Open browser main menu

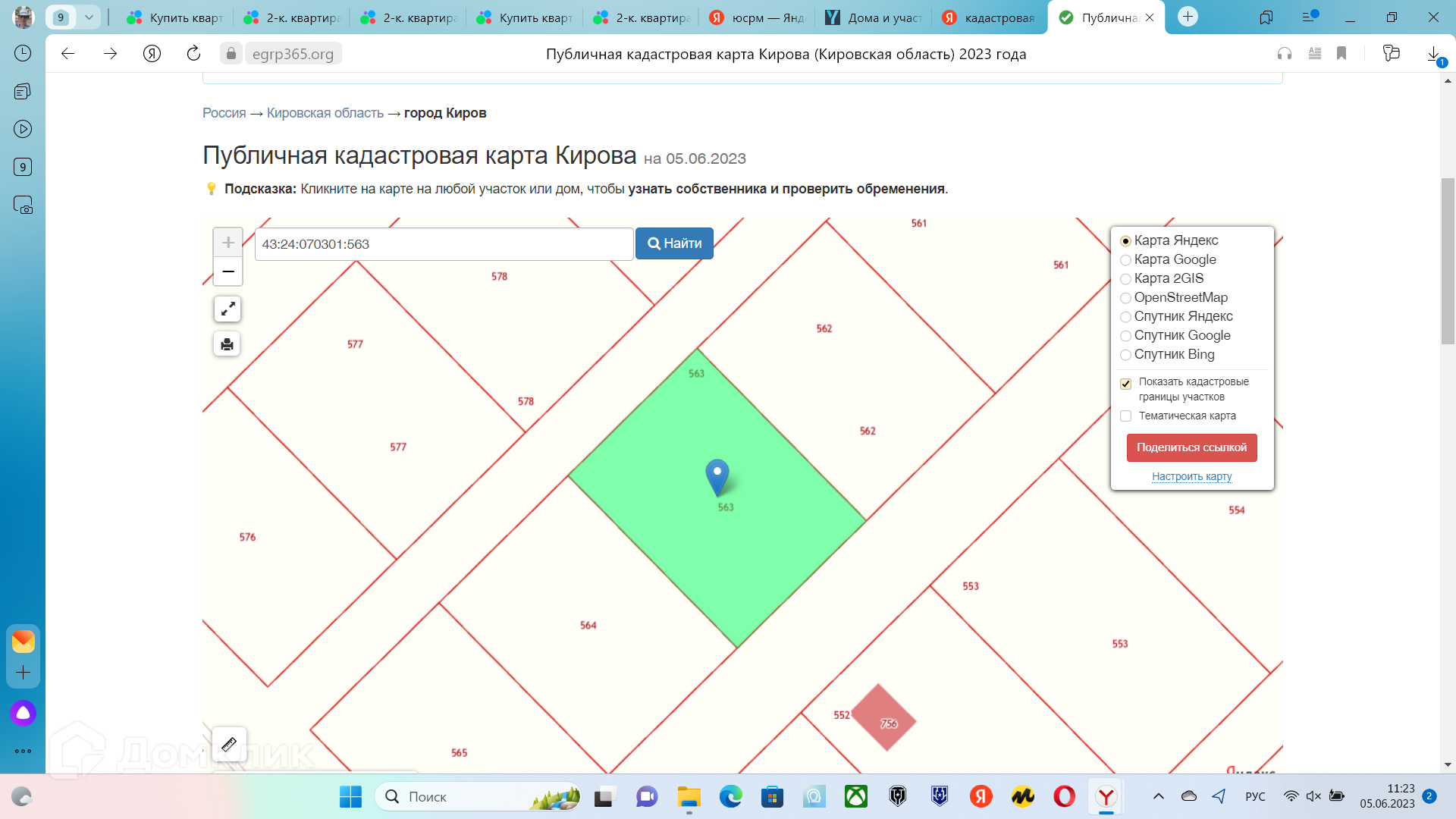click(x=1310, y=17)
